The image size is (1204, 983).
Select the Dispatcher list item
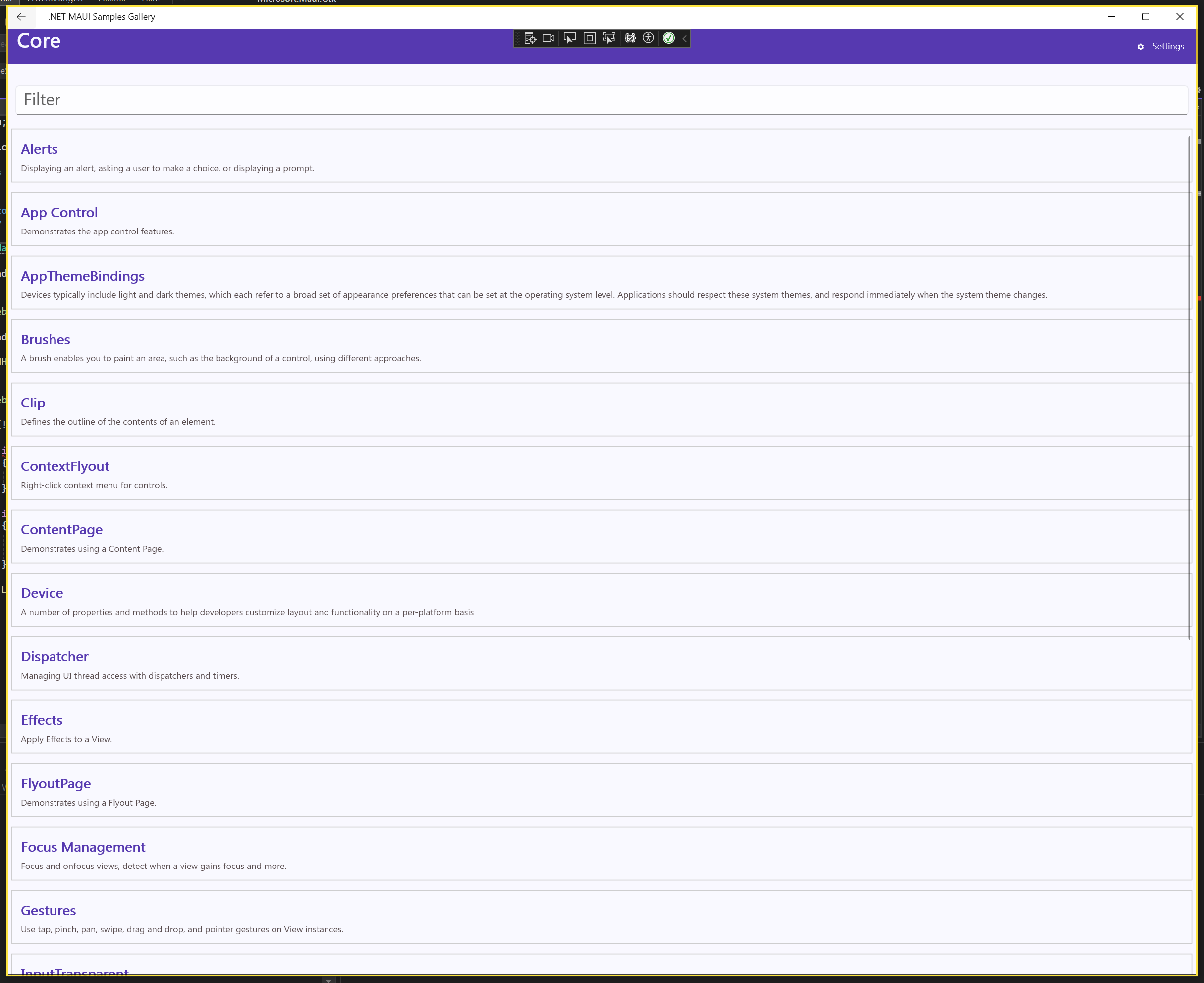55,656
